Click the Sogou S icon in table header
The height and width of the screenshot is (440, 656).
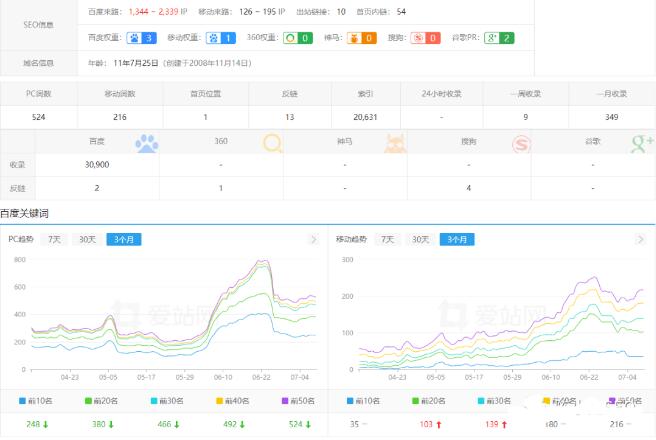[x=521, y=144]
